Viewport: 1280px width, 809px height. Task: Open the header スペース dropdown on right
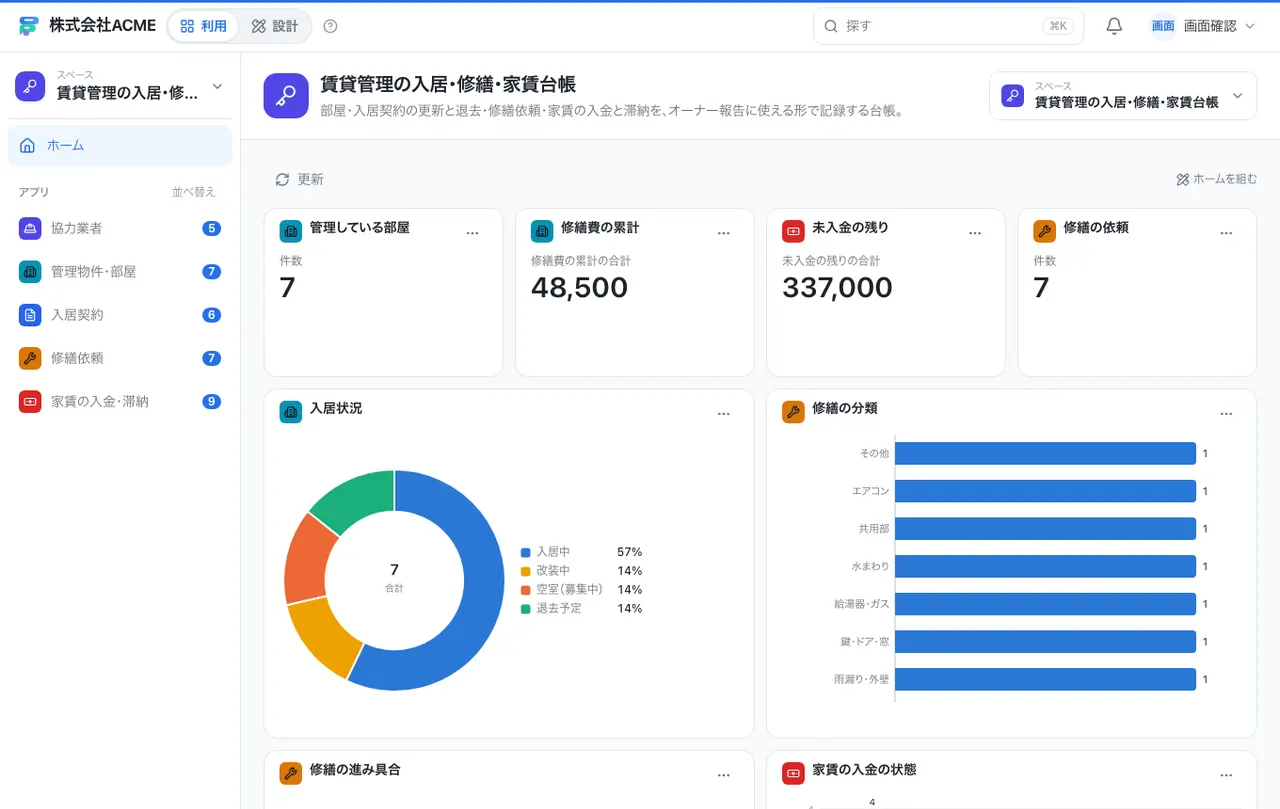(x=1123, y=96)
